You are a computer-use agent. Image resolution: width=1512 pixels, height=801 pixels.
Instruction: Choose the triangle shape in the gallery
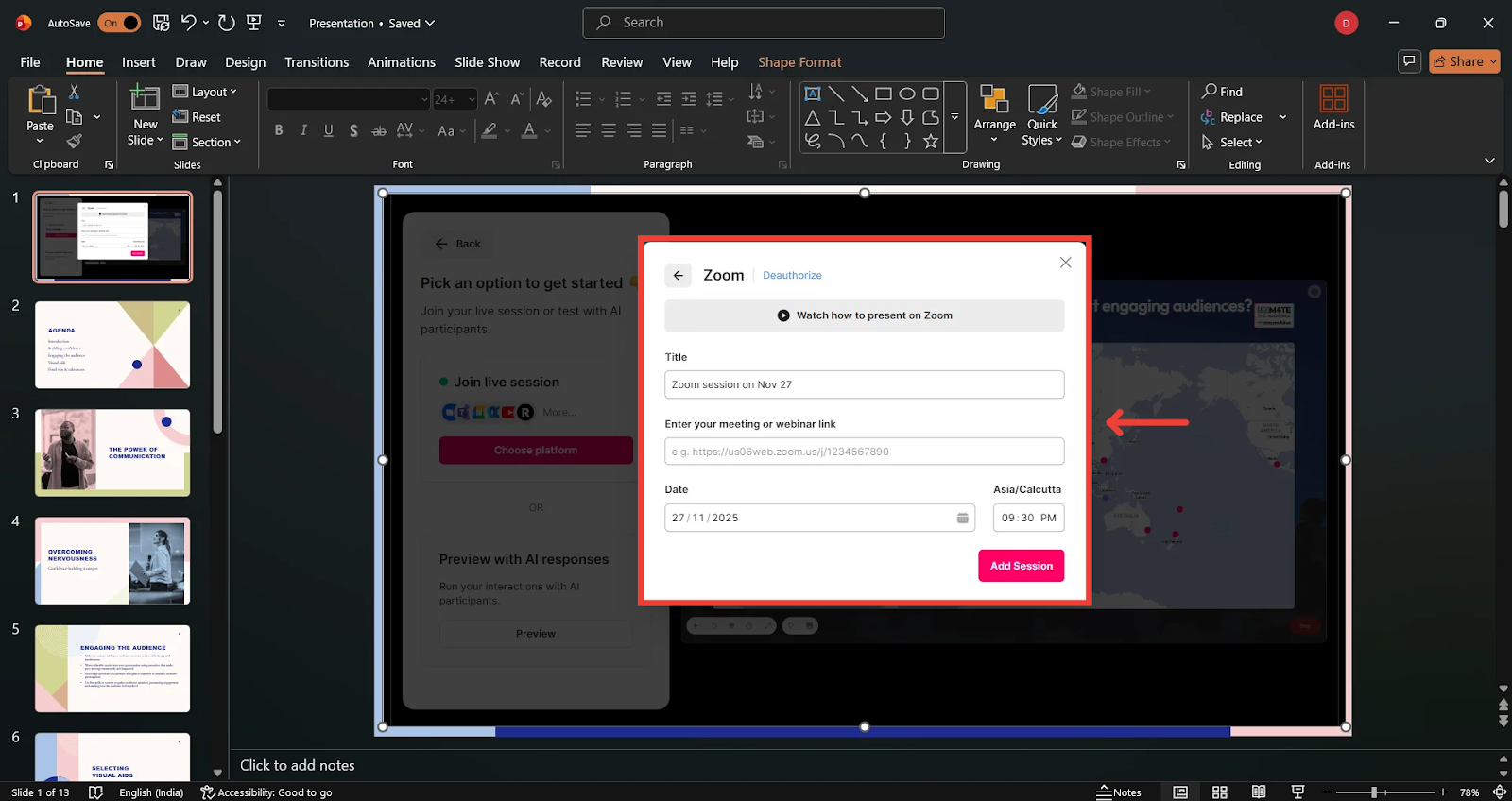pos(812,117)
